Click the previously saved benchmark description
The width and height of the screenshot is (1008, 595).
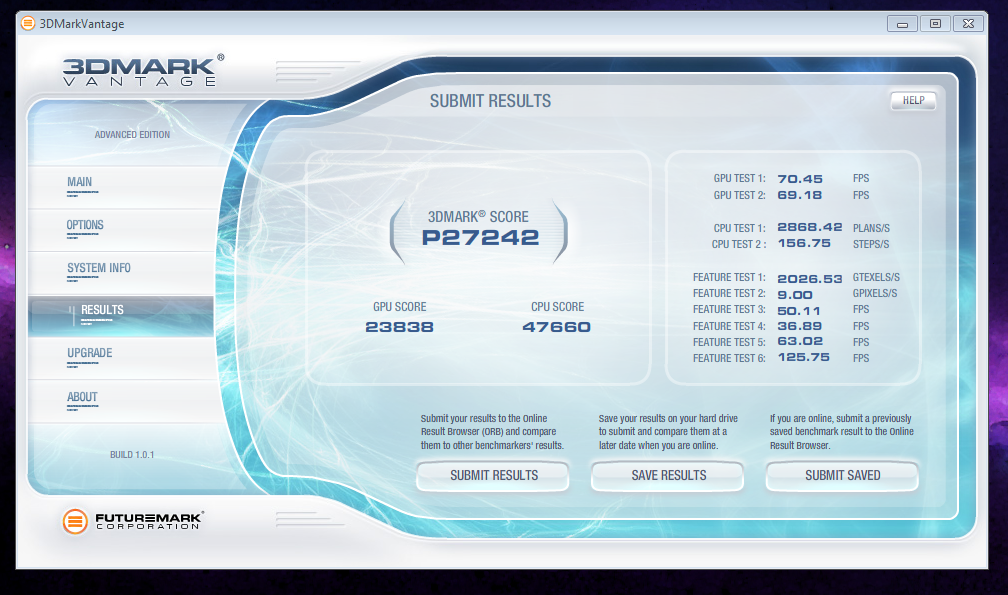point(842,432)
